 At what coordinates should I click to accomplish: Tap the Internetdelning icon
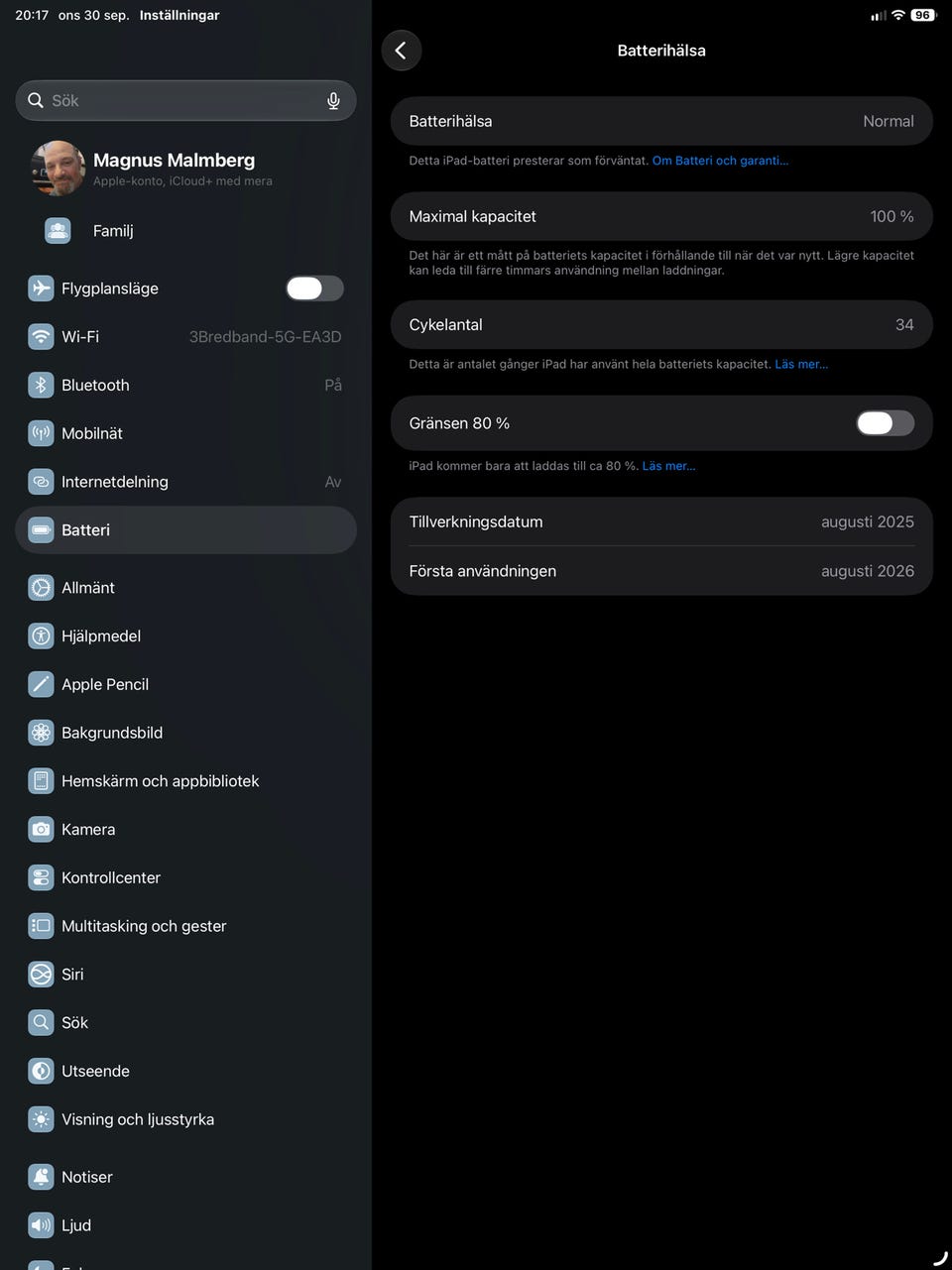pos(41,482)
